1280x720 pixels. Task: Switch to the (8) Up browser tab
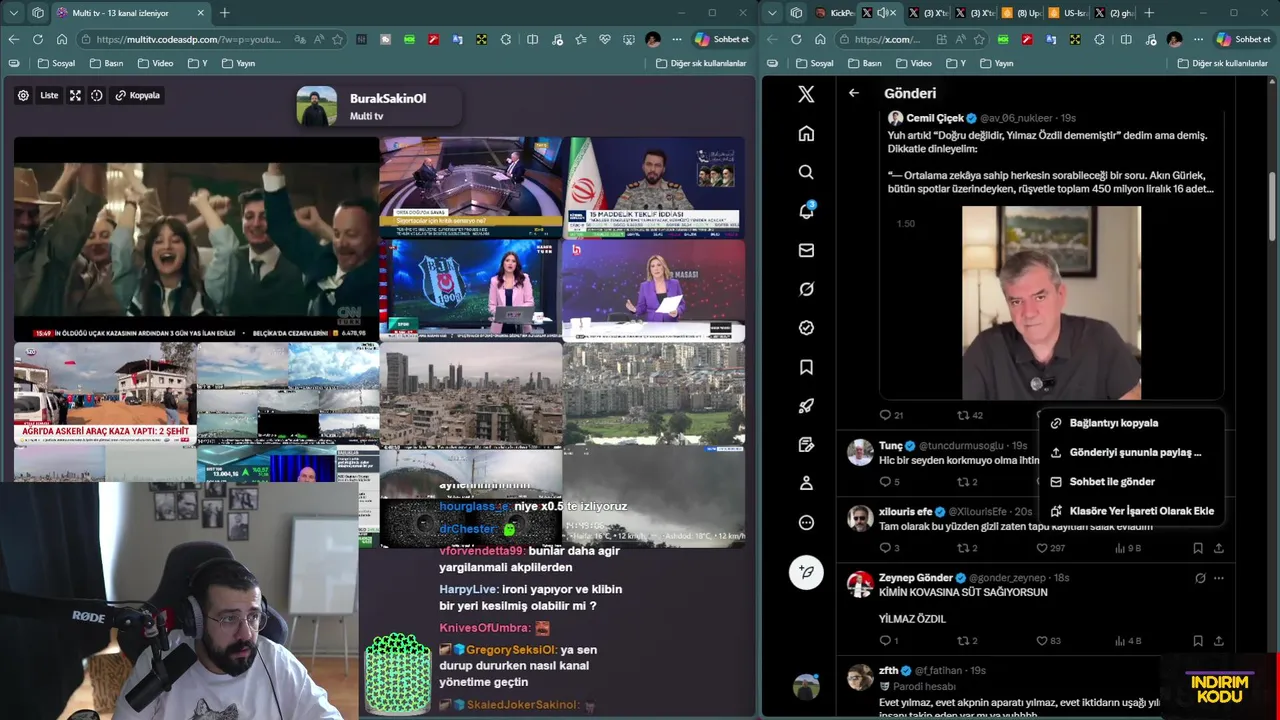tap(1020, 13)
